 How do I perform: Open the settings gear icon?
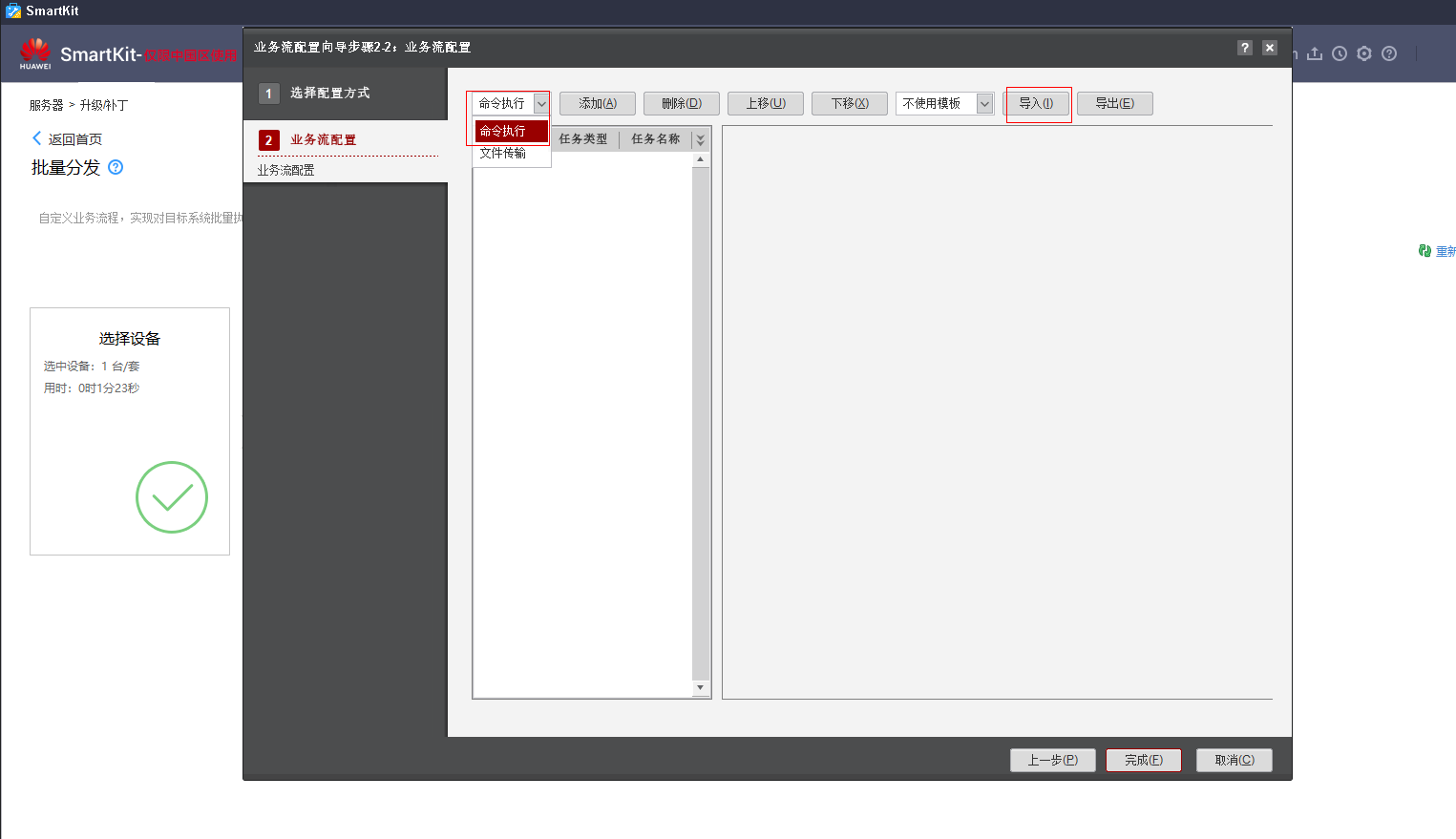tap(1364, 53)
